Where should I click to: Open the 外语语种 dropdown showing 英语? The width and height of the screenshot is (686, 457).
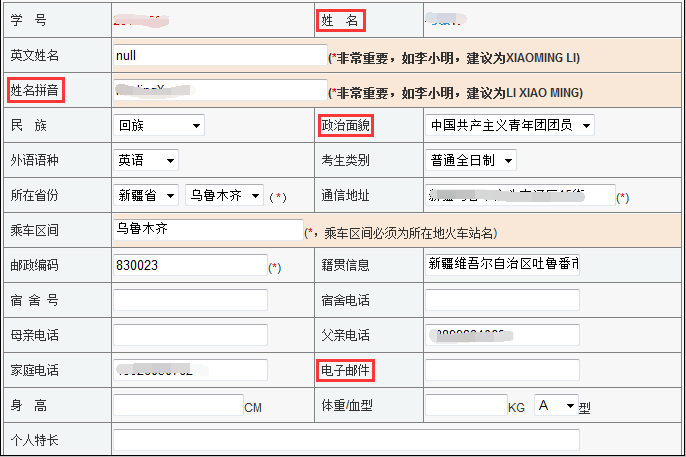[146, 160]
